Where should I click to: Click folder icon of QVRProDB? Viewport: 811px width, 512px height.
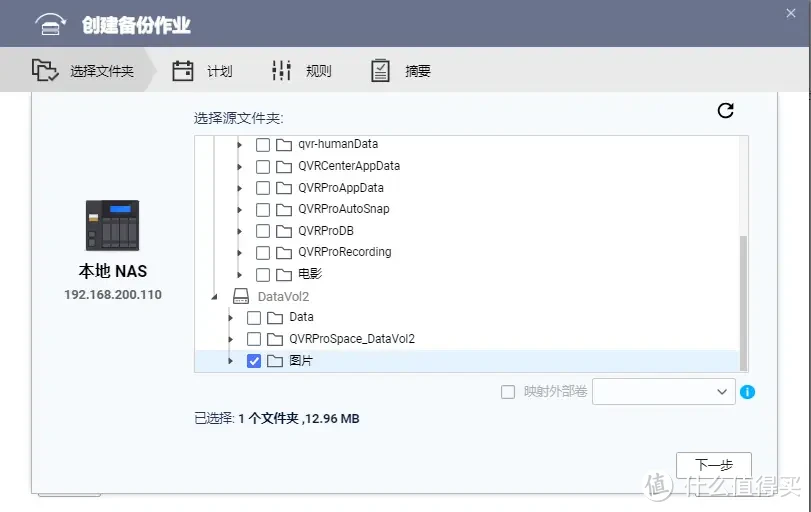pos(283,231)
